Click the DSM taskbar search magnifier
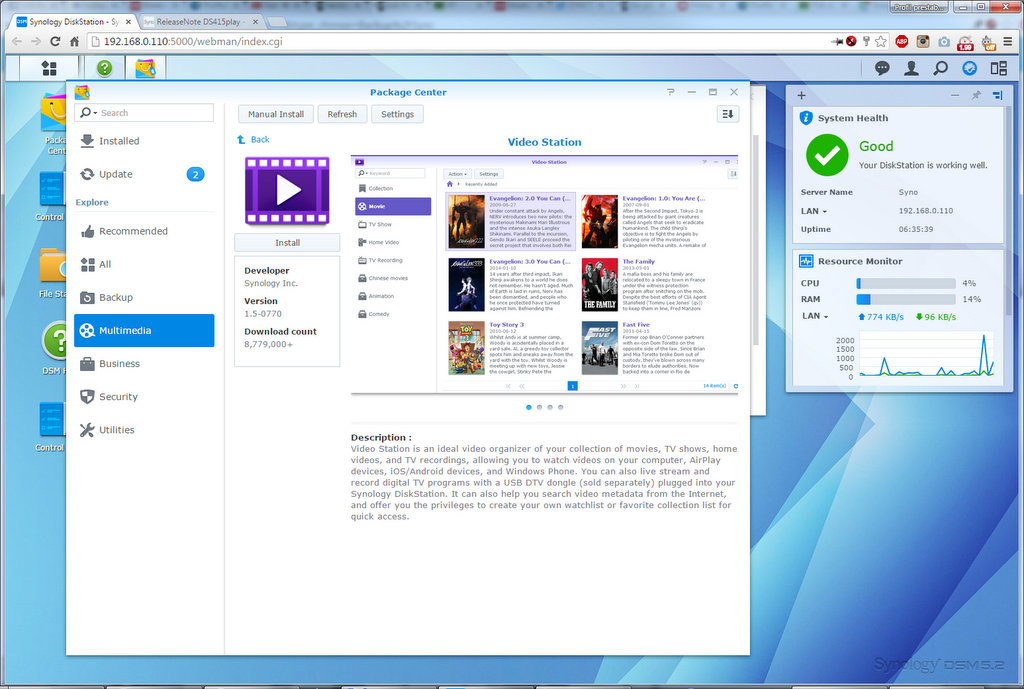Screen dimensions: 1024x689 [940, 68]
